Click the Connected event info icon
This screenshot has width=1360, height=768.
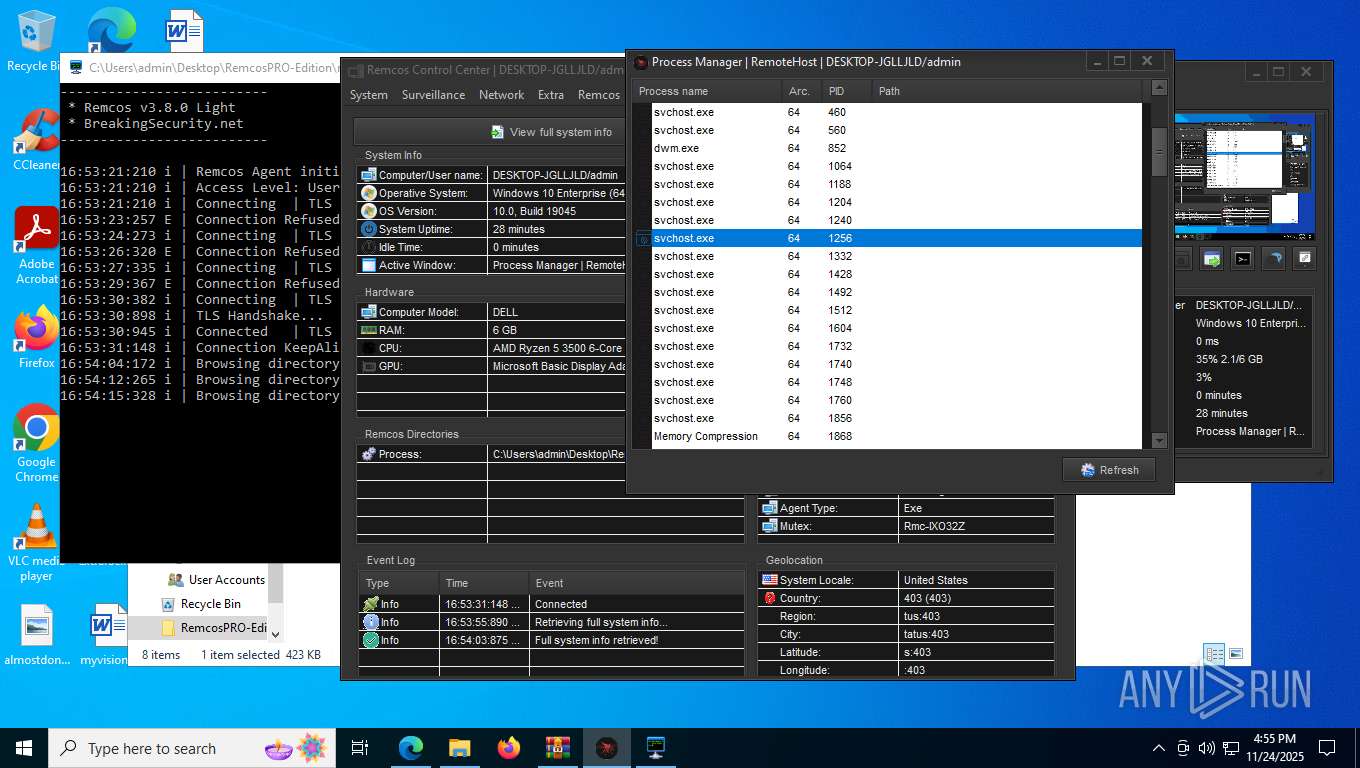(371, 604)
